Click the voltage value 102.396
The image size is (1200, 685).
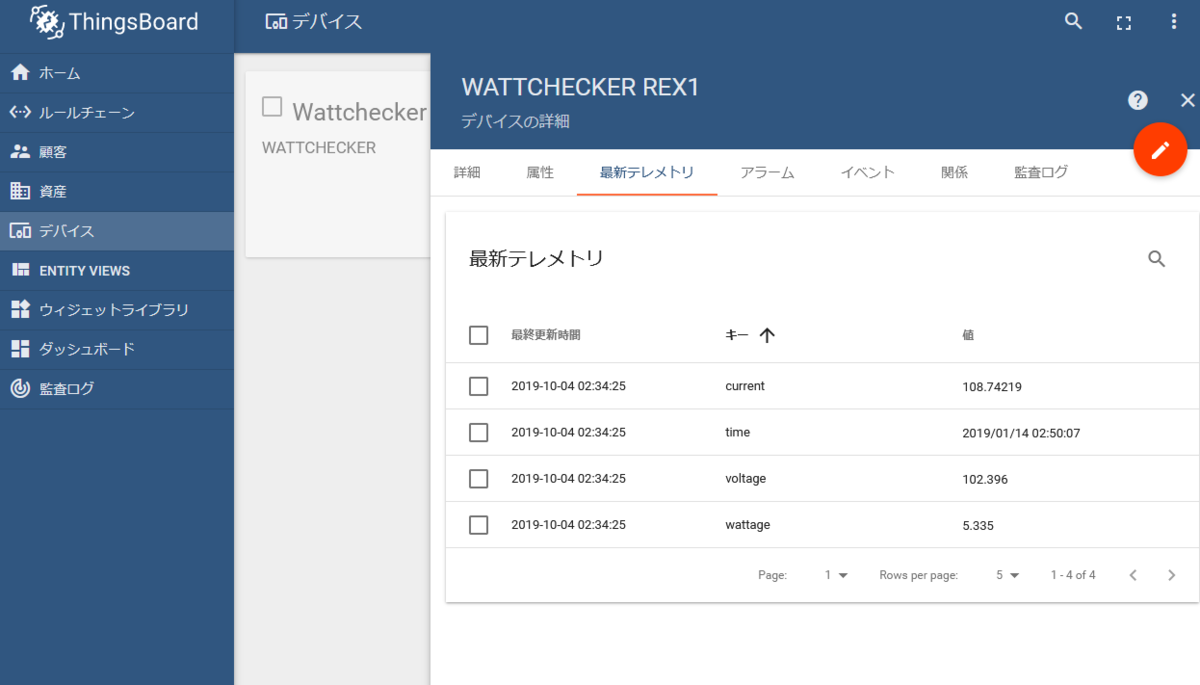point(984,479)
